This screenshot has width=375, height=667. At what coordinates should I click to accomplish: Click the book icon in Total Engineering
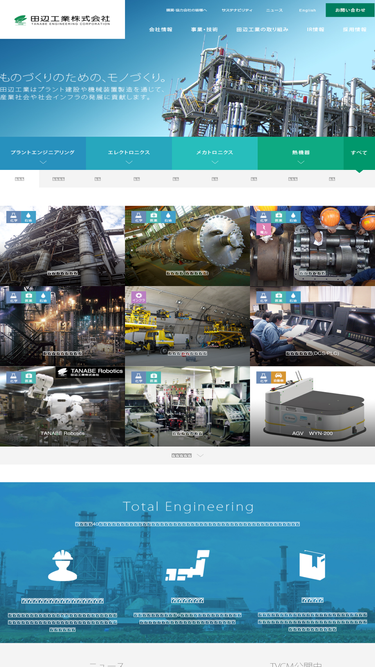click(x=312, y=565)
